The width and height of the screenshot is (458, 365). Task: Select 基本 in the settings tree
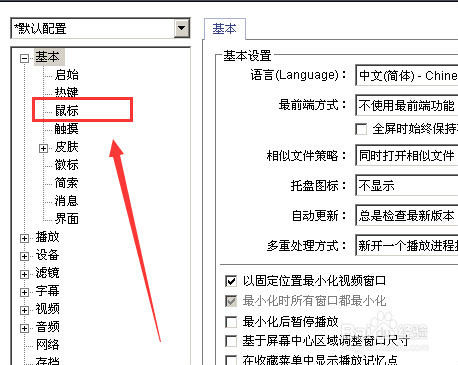48,57
